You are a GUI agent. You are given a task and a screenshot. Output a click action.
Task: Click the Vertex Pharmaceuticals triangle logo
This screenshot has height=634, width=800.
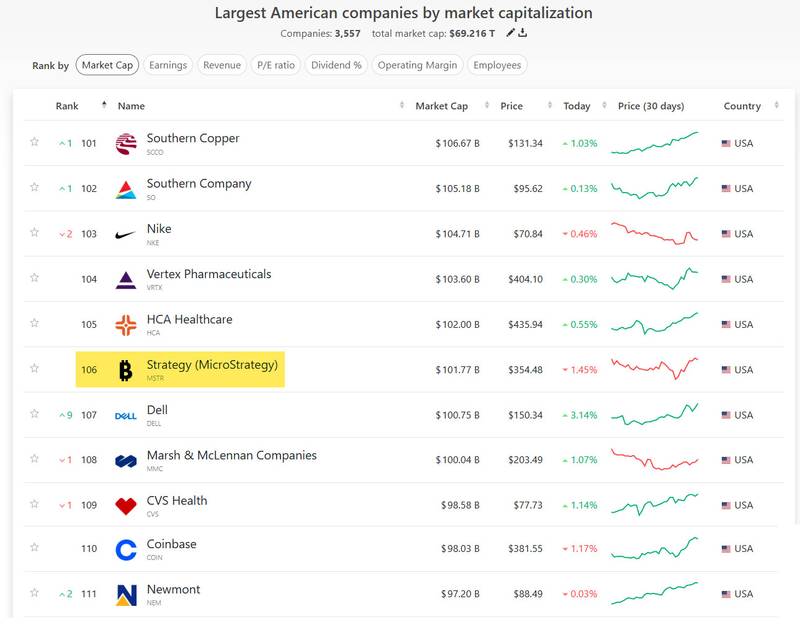pyautogui.click(x=126, y=280)
